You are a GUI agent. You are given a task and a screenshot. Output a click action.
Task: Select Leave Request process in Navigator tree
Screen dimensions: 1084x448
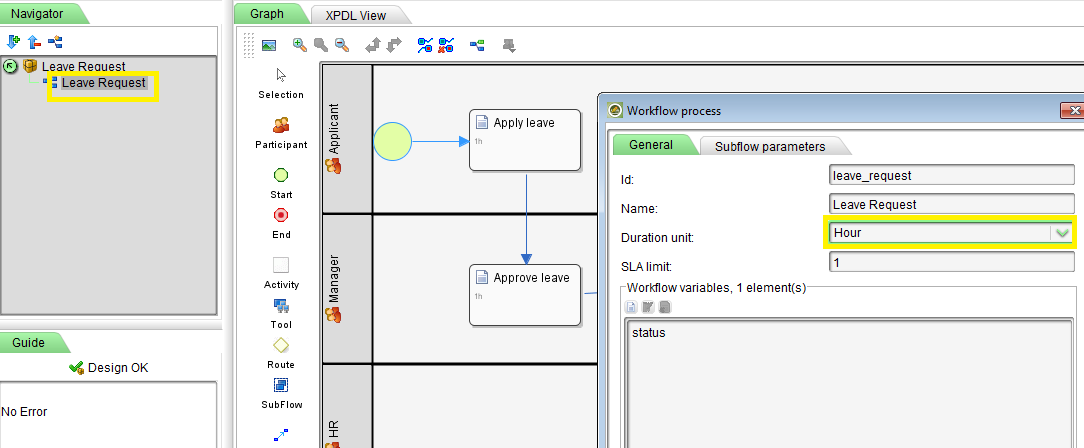pyautogui.click(x=103, y=83)
